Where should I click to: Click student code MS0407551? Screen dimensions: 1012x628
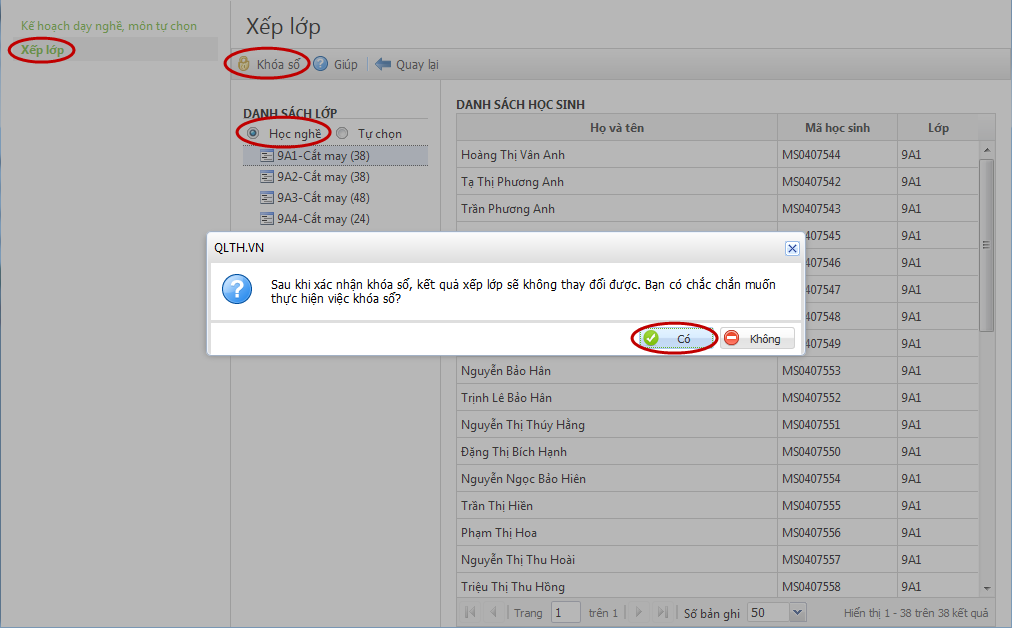pos(811,425)
